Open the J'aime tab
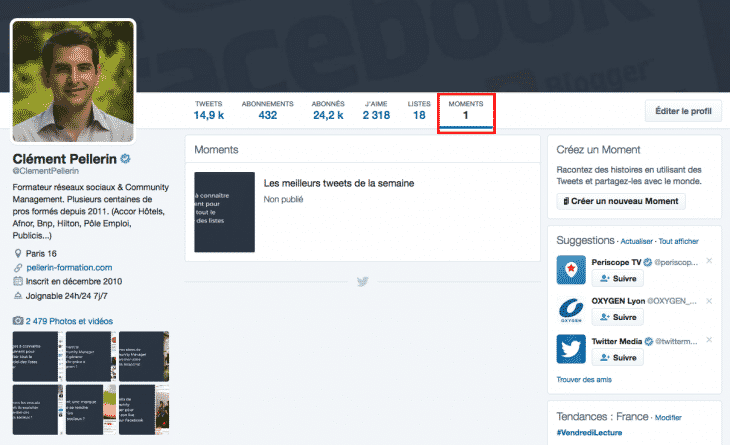The width and height of the screenshot is (730, 445). click(x=376, y=111)
